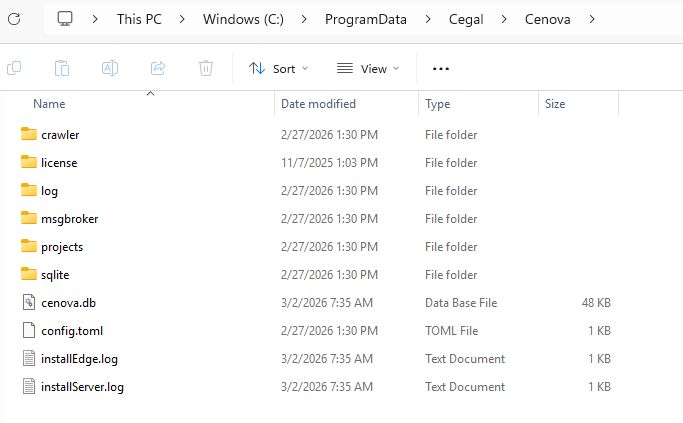The width and height of the screenshot is (683, 423).
Task: Click the TOML File type cell
Action: tap(451, 331)
